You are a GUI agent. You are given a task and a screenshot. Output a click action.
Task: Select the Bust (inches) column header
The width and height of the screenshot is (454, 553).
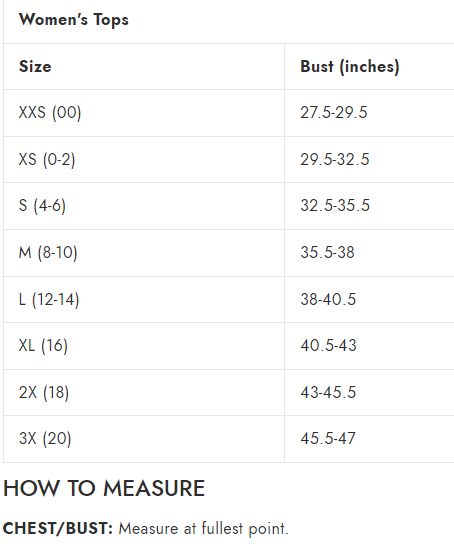click(x=350, y=66)
